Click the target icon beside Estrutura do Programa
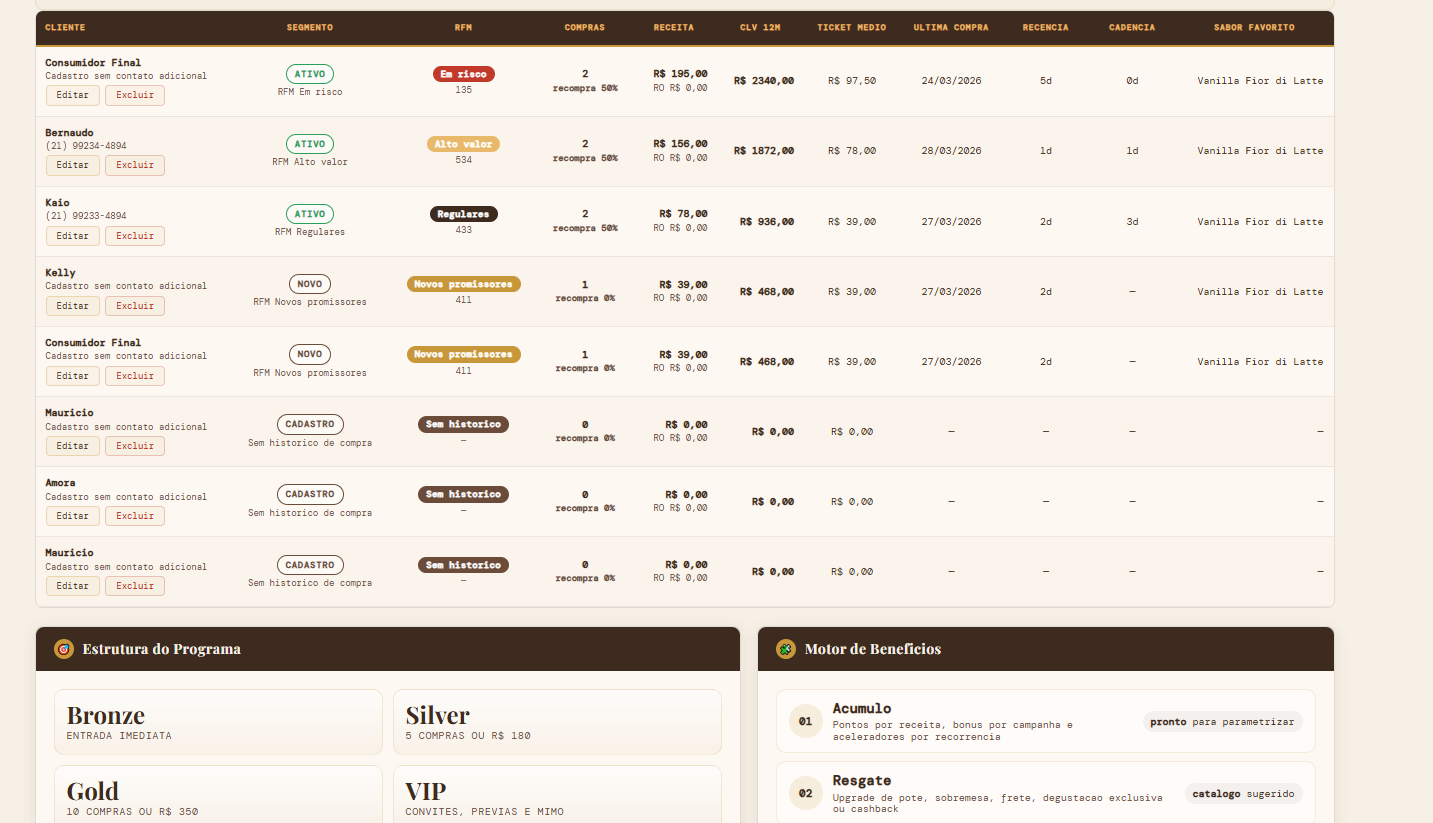Image resolution: width=1433 pixels, height=823 pixels. 64,649
